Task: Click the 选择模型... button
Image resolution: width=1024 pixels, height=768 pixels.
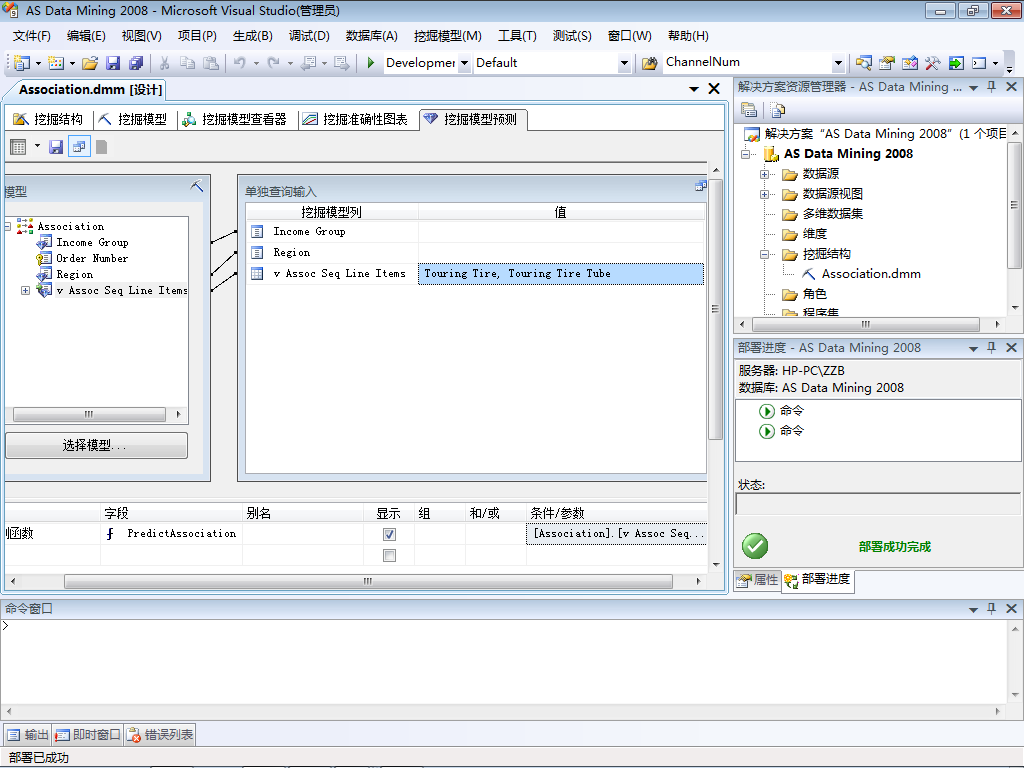Action: click(x=96, y=445)
